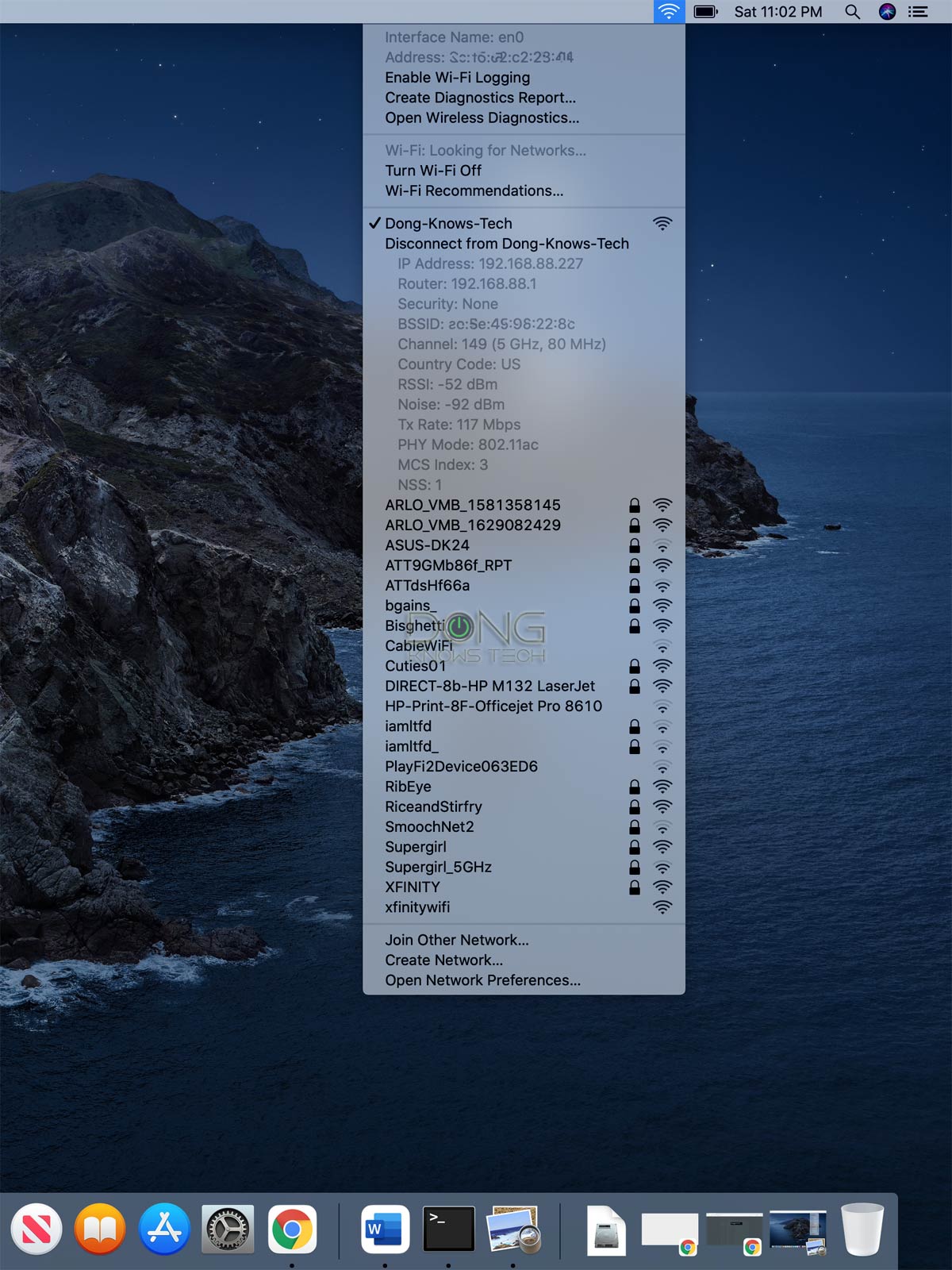Click the Wi-Fi menu bar icon

669,11
